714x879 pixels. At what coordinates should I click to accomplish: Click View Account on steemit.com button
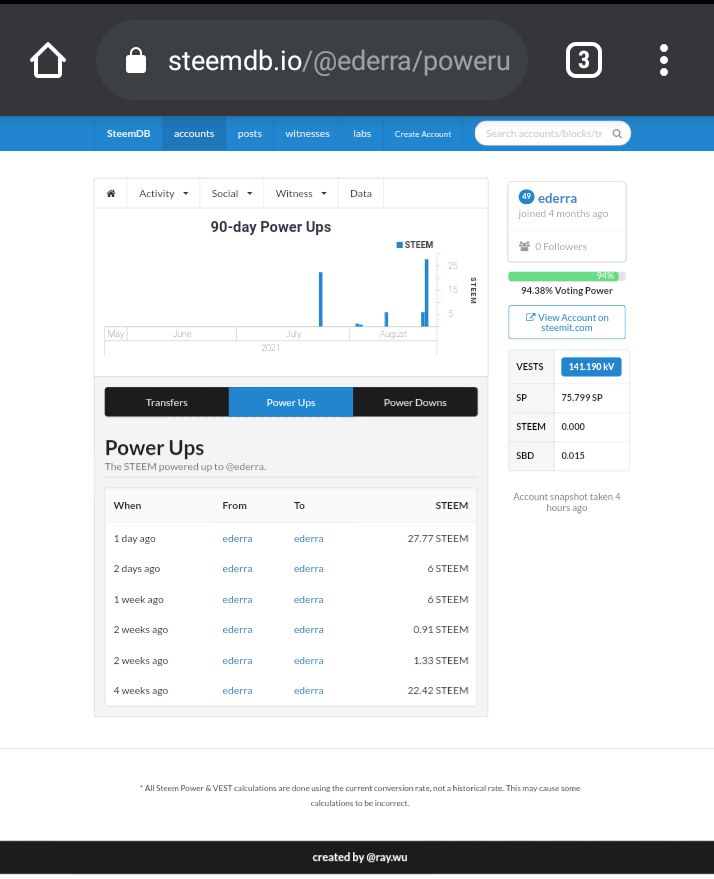click(567, 322)
